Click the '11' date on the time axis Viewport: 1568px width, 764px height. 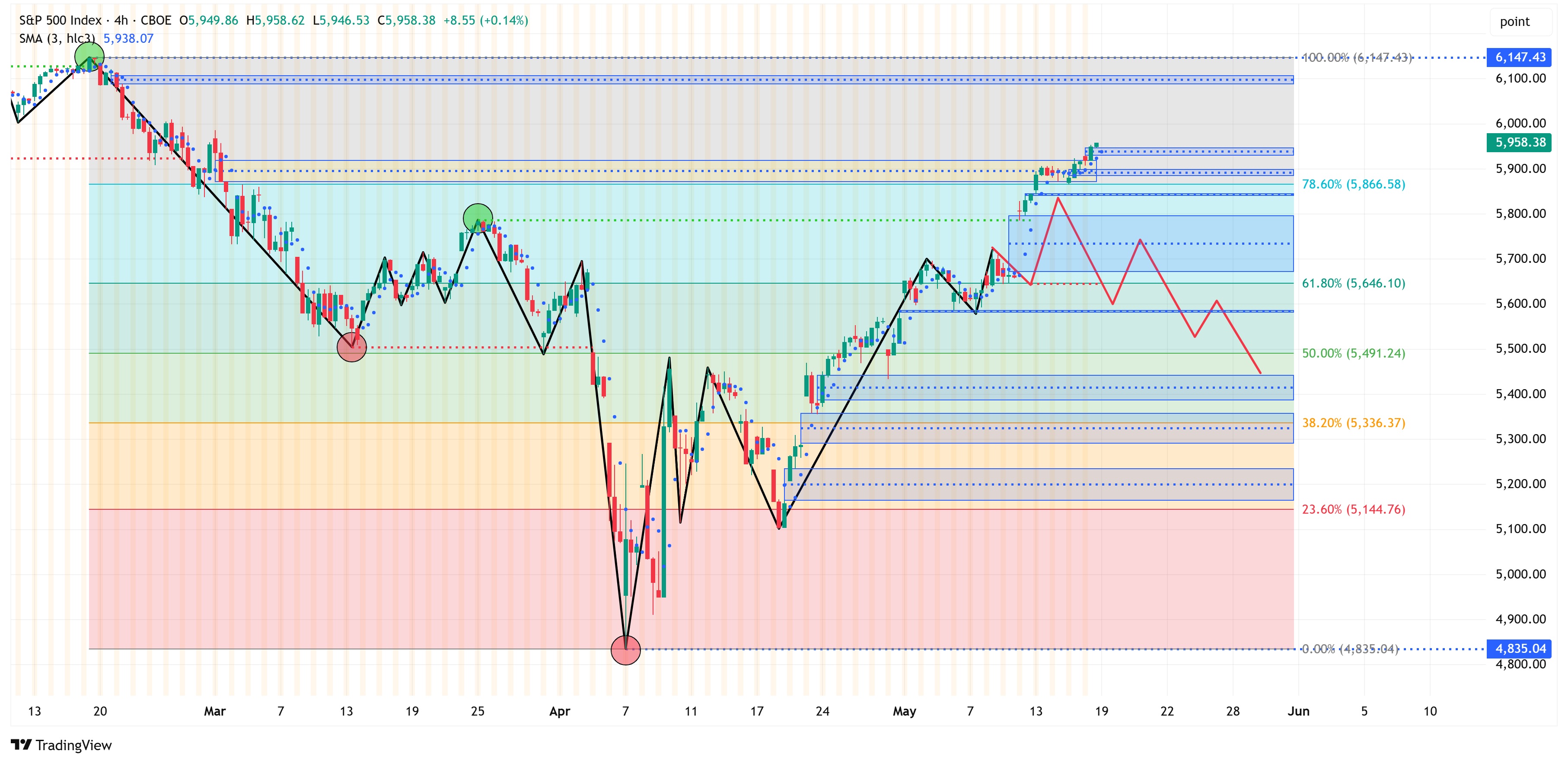coord(691,711)
